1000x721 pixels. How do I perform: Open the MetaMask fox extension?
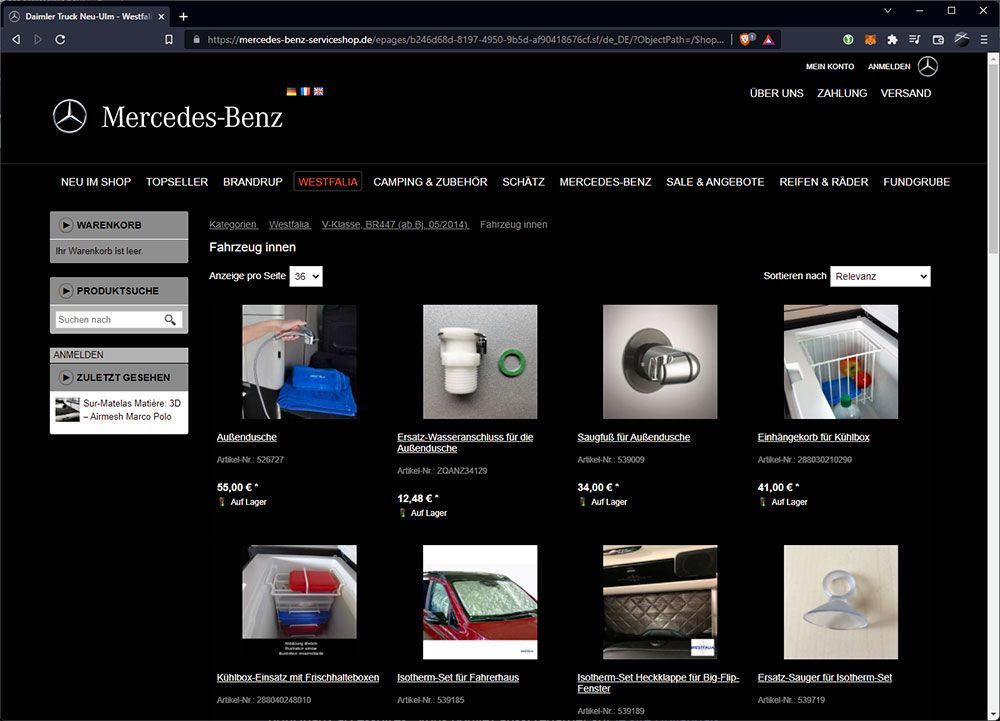870,40
